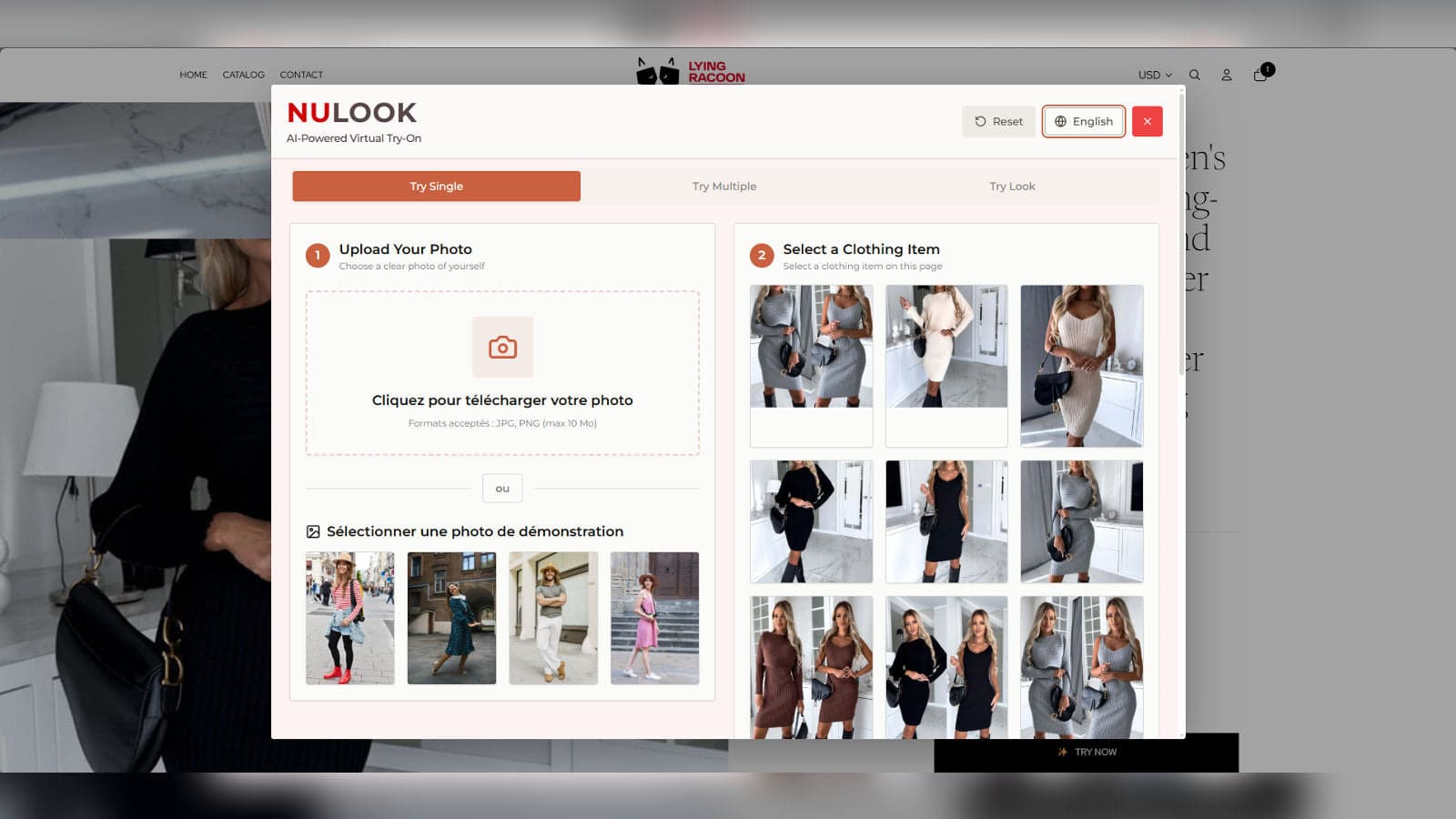Go to HOME in store menu
Image resolution: width=1456 pixels, height=819 pixels.
point(193,75)
